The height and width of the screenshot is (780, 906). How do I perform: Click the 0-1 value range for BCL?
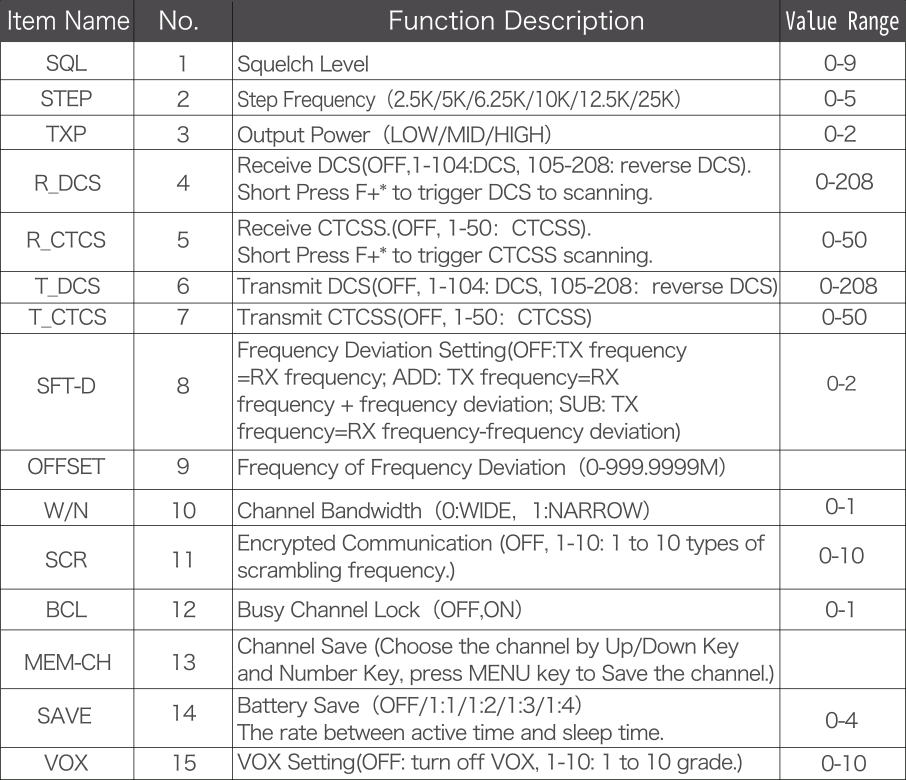[840, 610]
